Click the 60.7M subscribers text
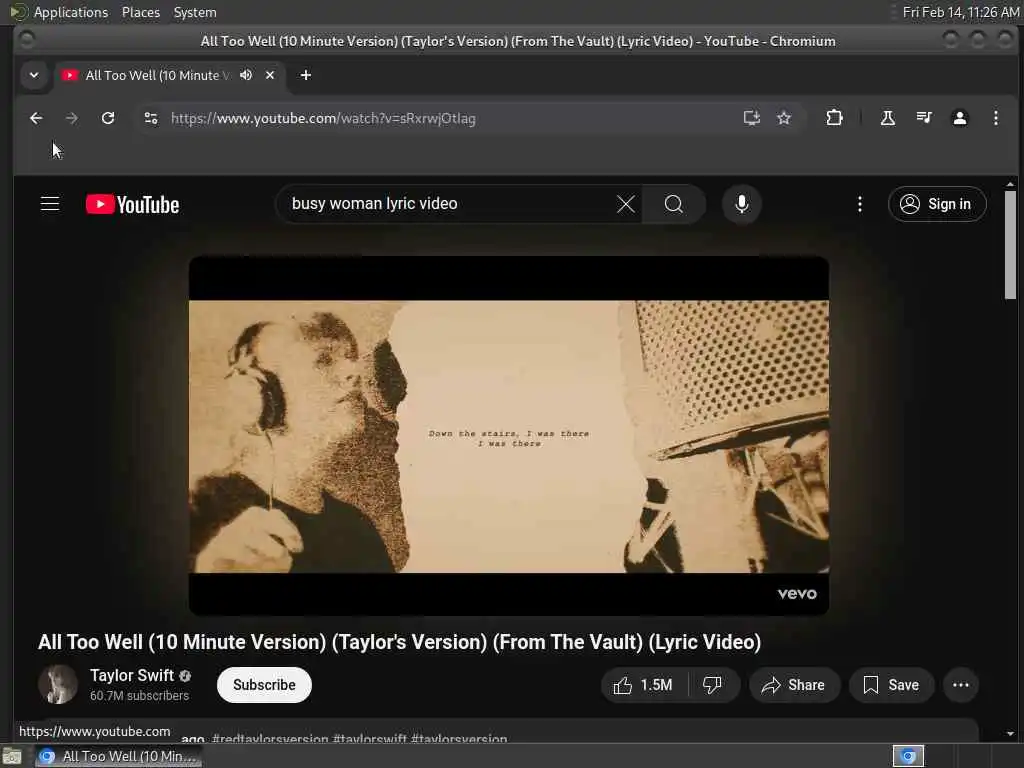Screen dimensions: 1024x768 (x=139, y=696)
